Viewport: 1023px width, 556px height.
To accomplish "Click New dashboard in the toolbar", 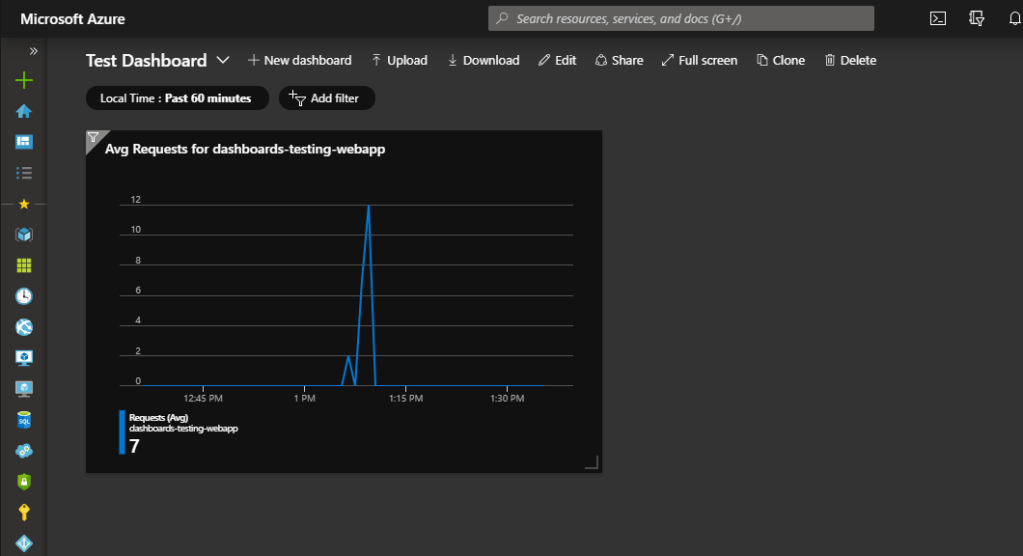I will pos(299,60).
